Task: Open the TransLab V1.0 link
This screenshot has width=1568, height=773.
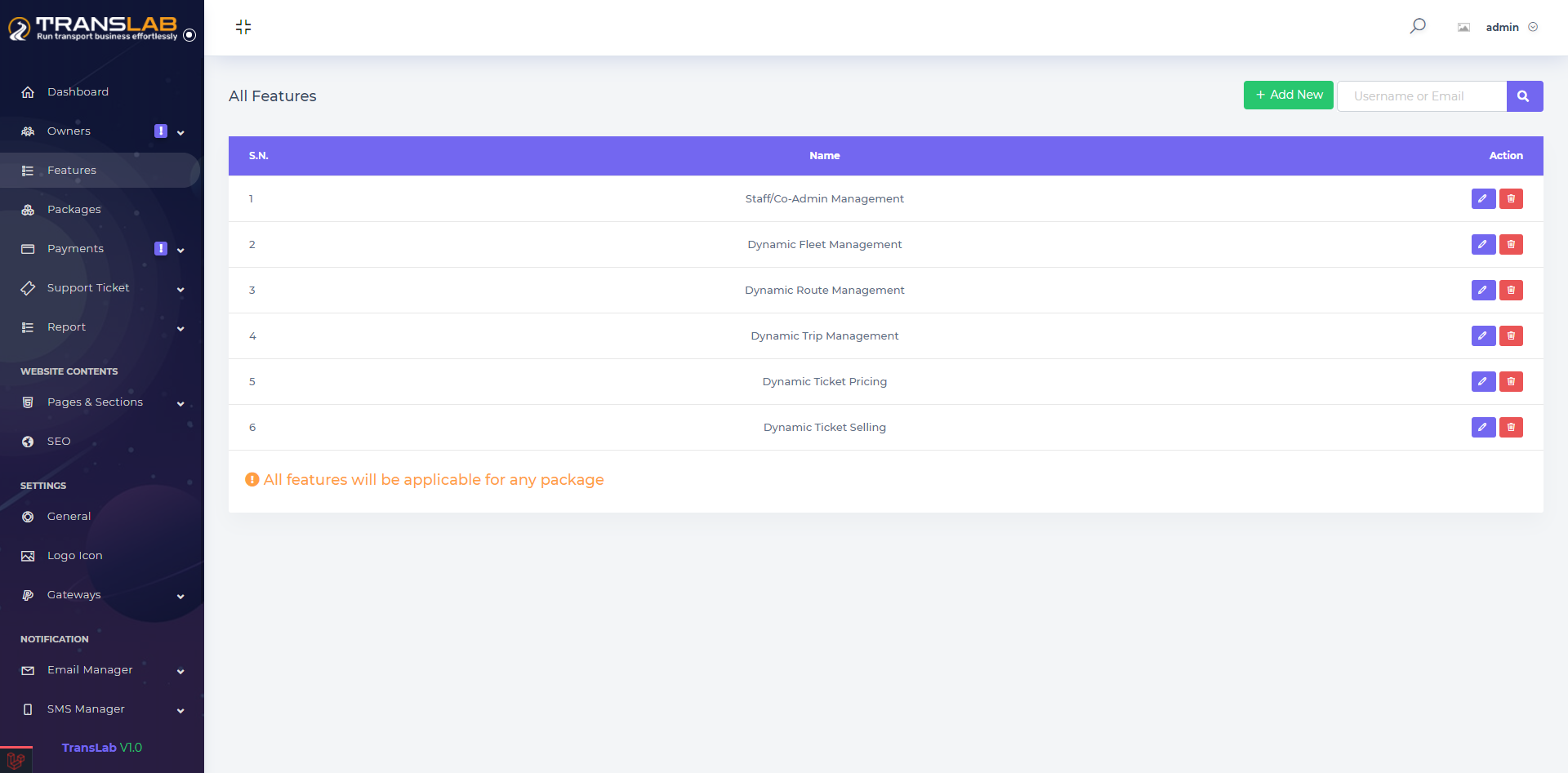Action: [x=102, y=748]
